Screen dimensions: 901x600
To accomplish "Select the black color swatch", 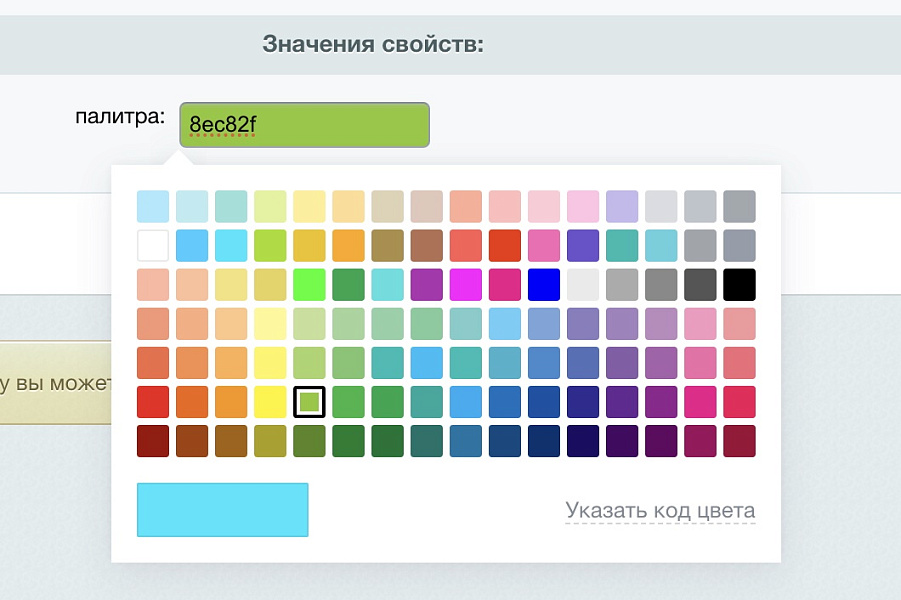I will pyautogui.click(x=739, y=284).
